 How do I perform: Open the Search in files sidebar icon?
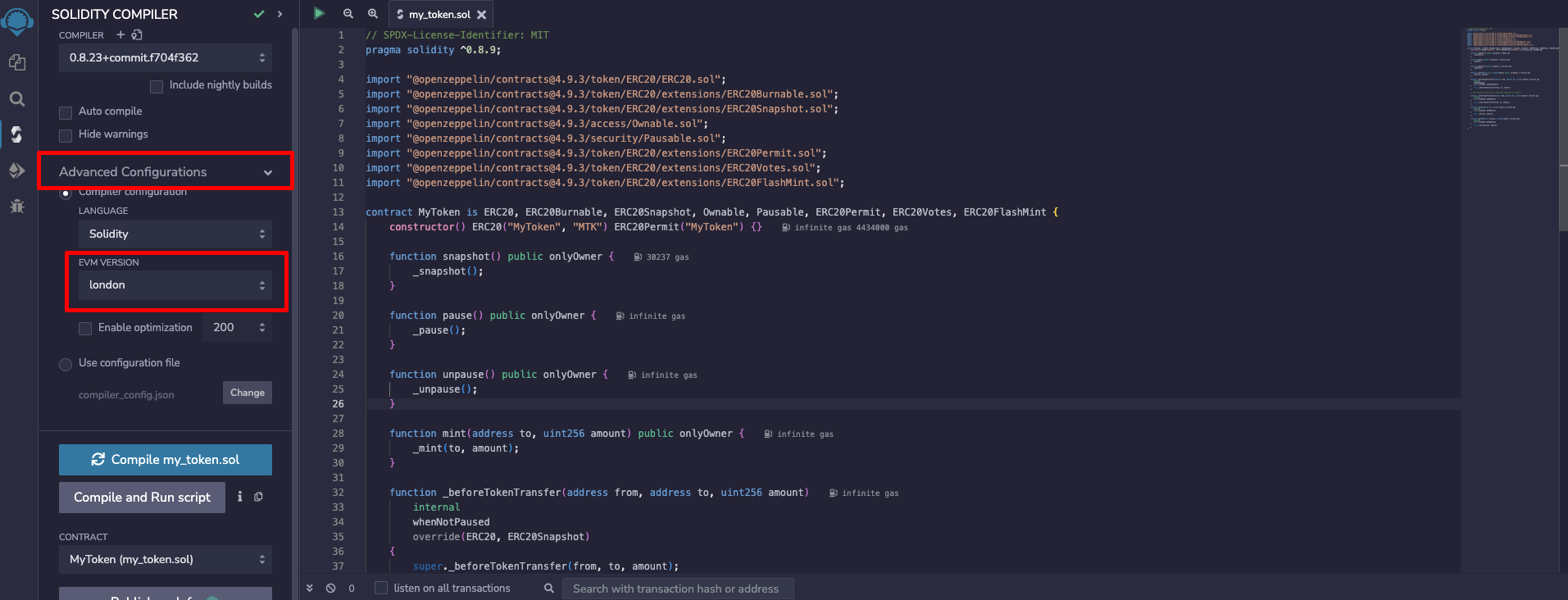pyautogui.click(x=17, y=99)
